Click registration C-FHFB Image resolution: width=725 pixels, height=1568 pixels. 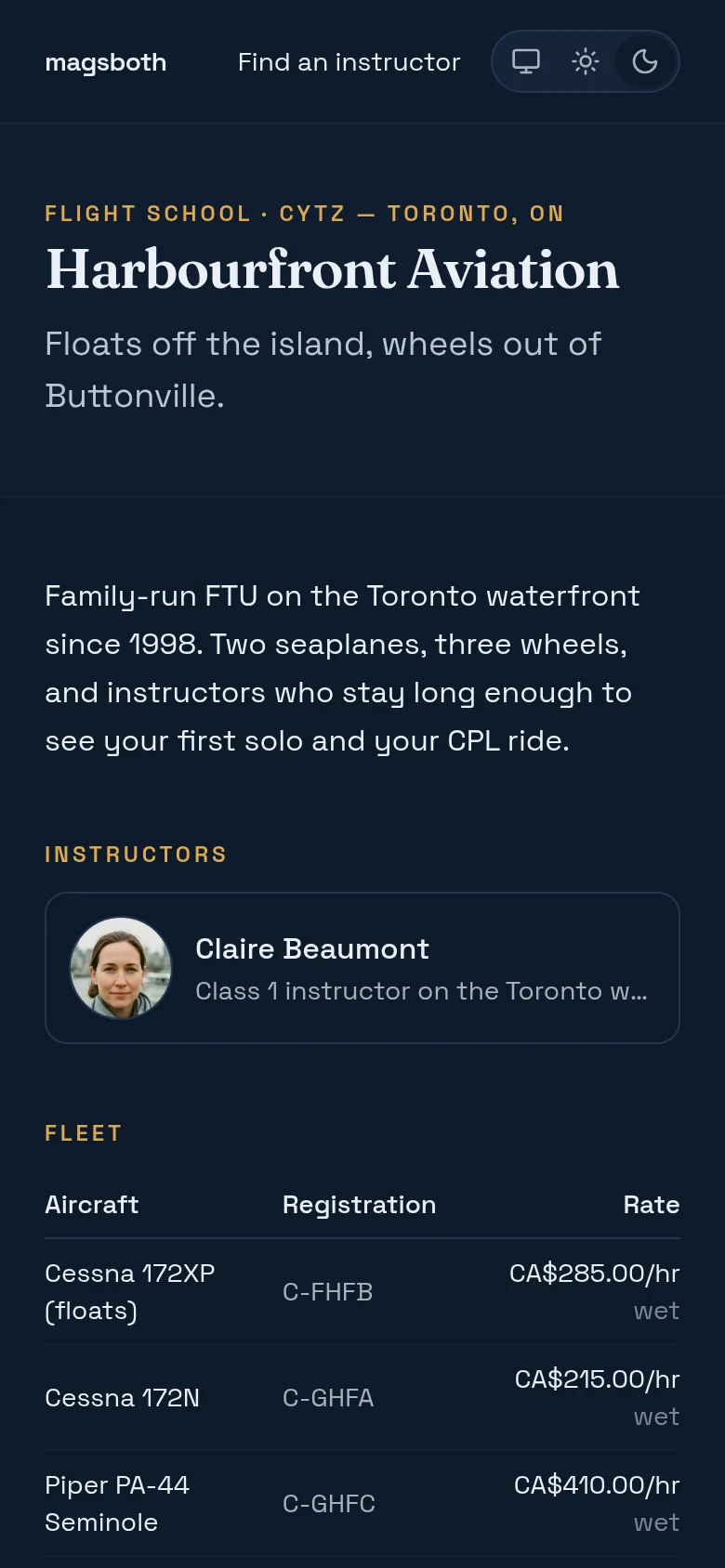pos(328,1292)
